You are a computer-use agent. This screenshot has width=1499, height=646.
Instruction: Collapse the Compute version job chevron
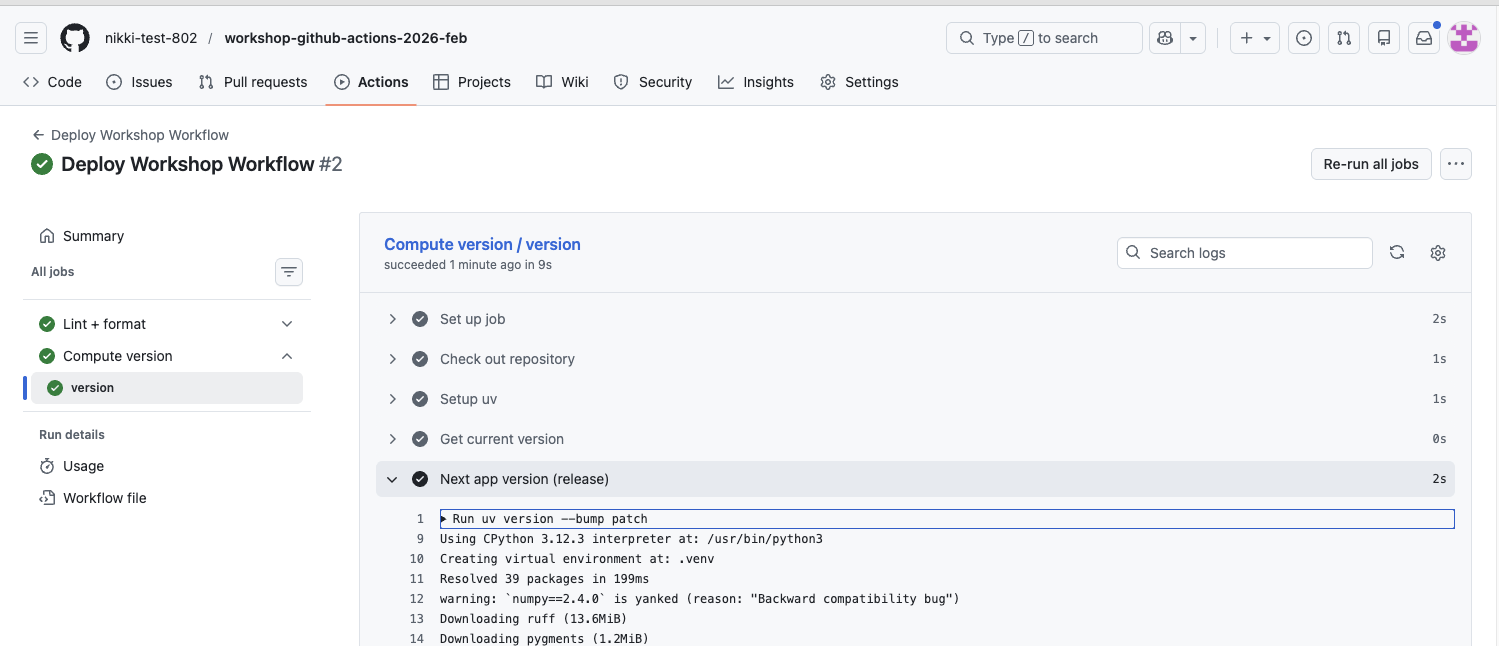[287, 355]
